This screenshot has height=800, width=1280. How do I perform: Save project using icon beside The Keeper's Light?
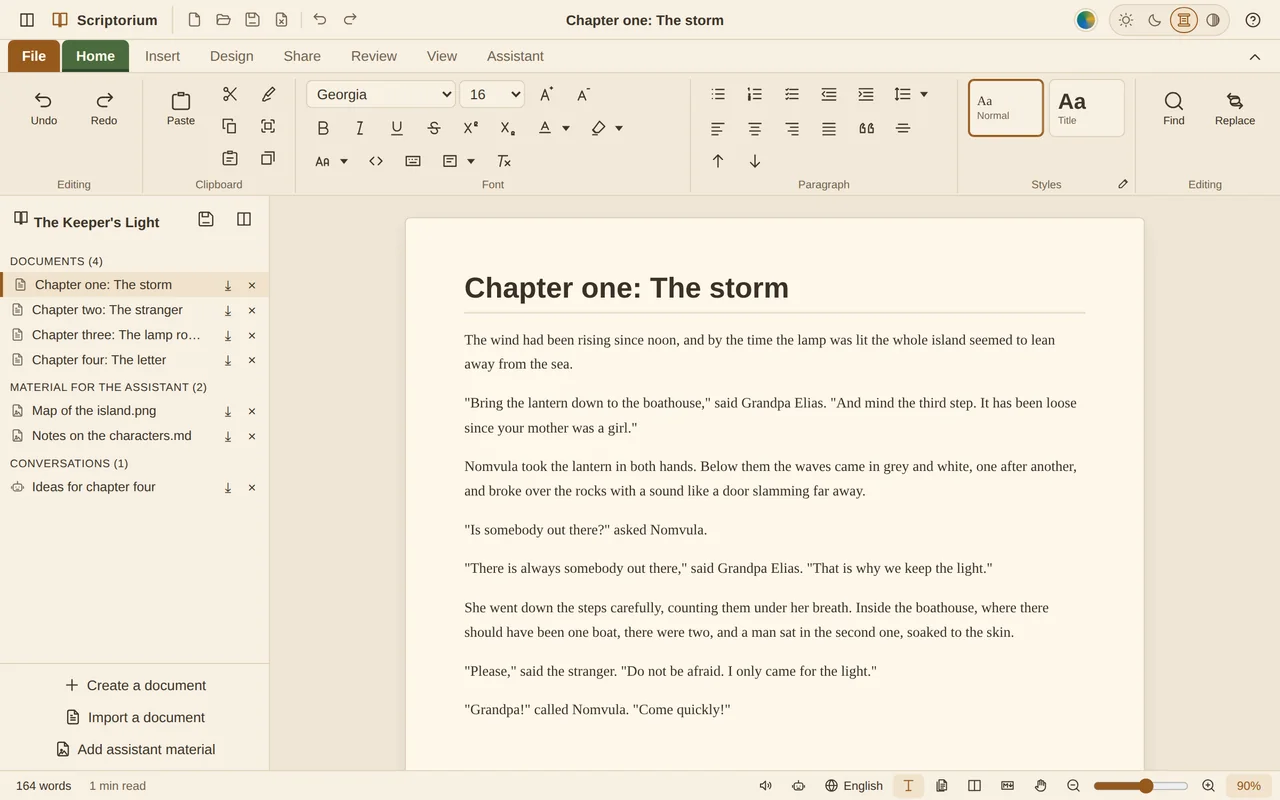(206, 220)
